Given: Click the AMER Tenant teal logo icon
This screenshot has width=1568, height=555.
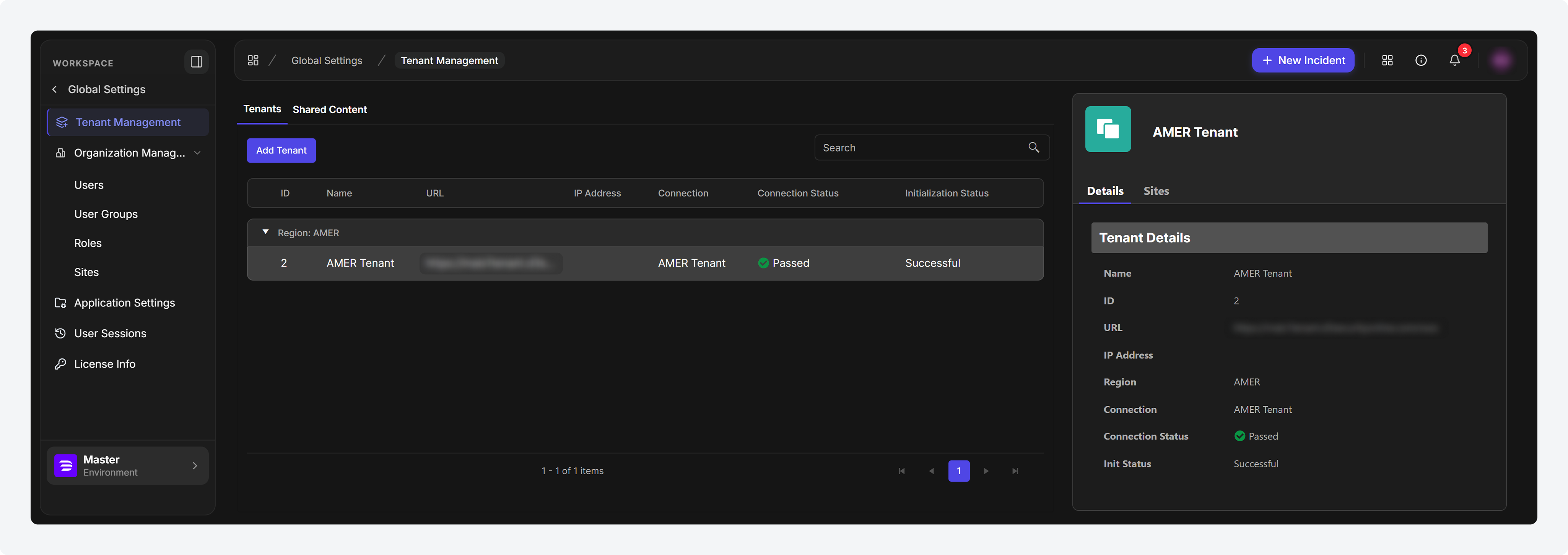Looking at the screenshot, I should coord(1108,129).
